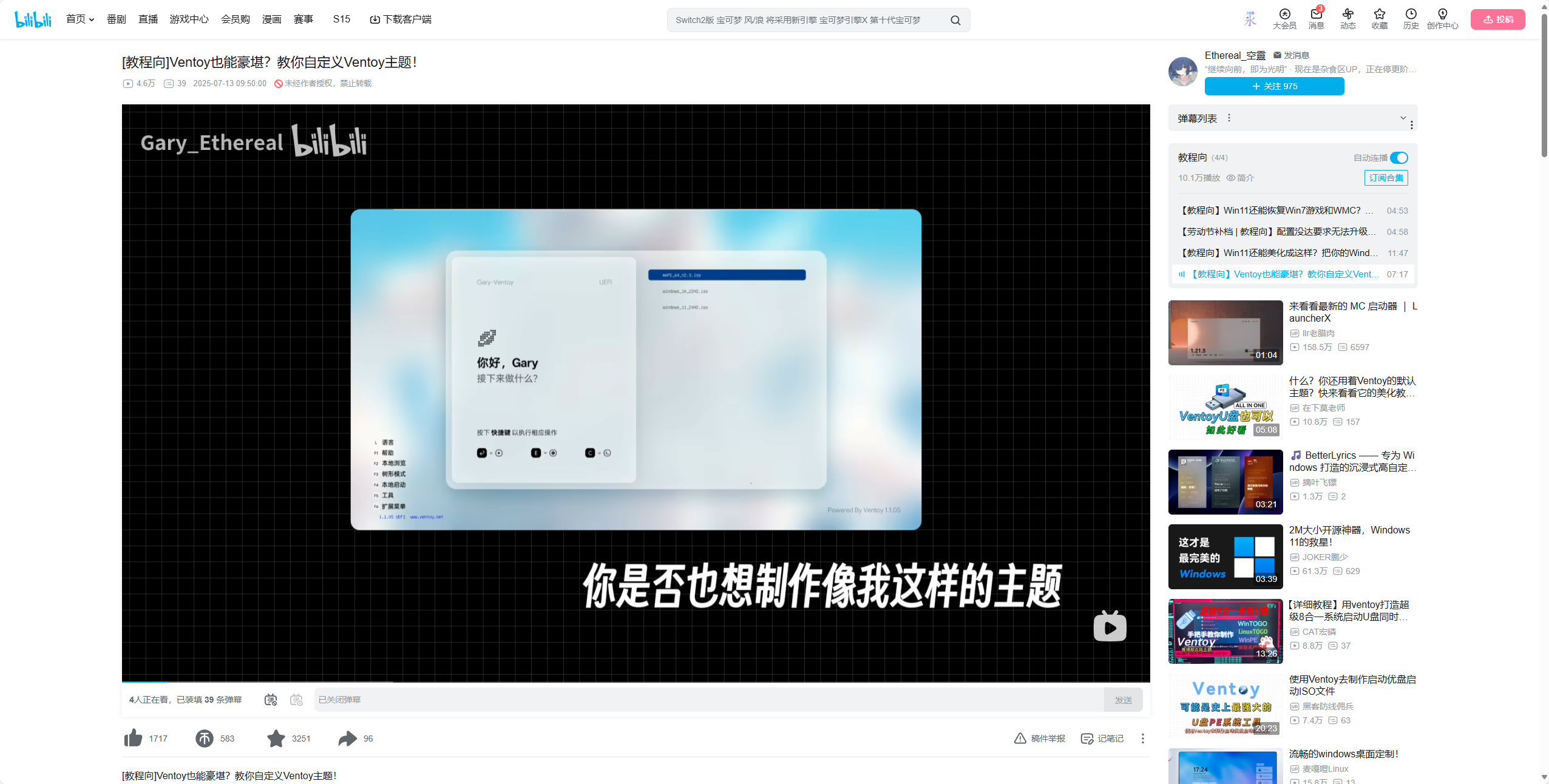The image size is (1549, 784).
Task: Open the 漫画 menu item
Action: [x=272, y=19]
